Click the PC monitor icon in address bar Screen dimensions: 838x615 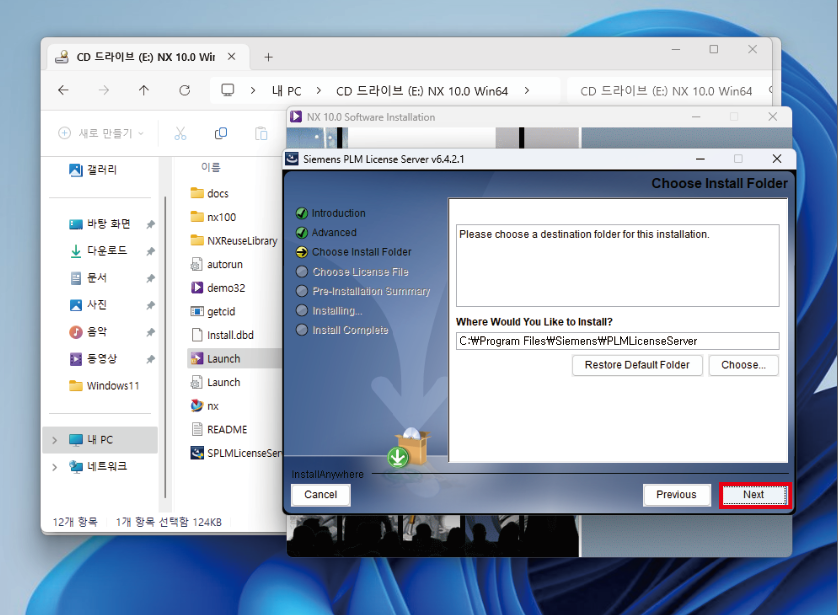[x=228, y=90]
